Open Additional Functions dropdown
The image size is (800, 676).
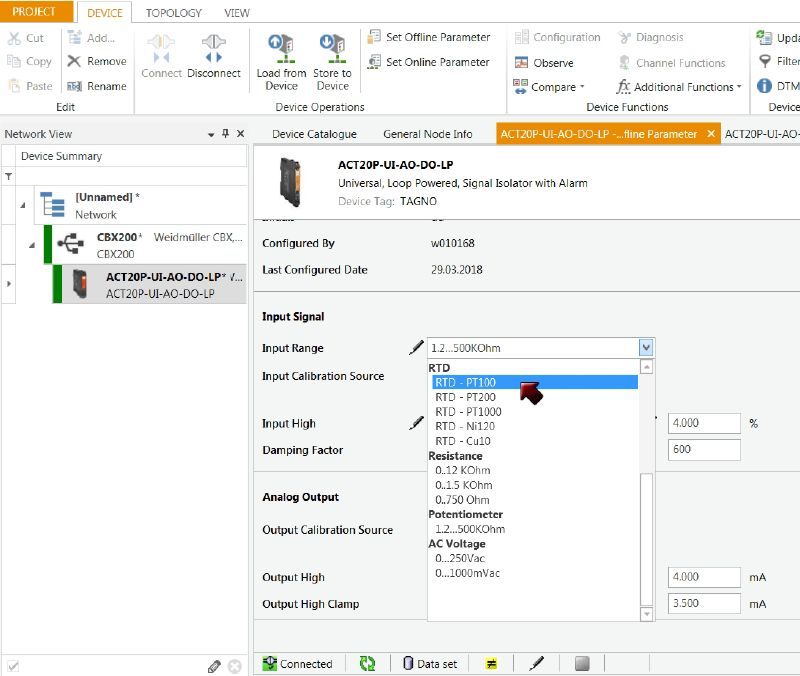tap(680, 87)
